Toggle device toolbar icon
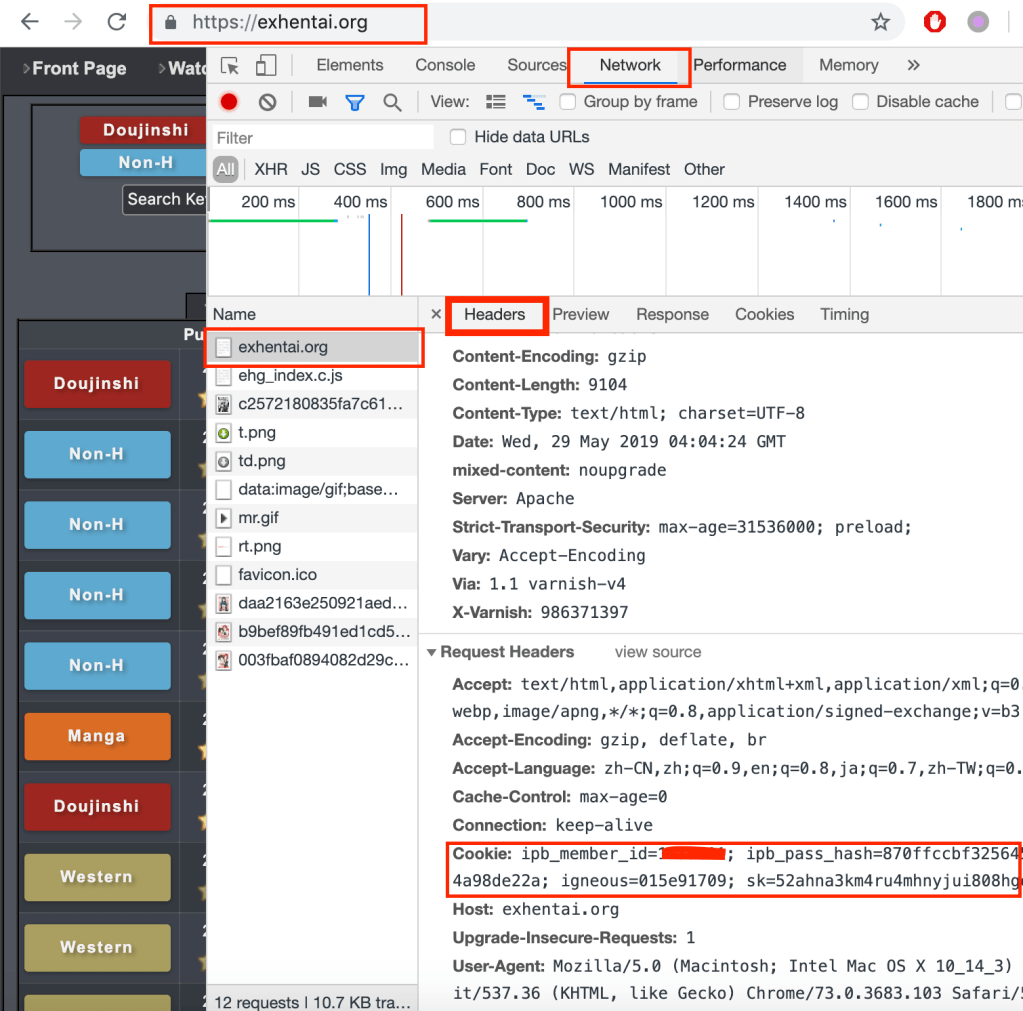Screen dimensions: 1023x1011 pyautogui.click(x=265, y=66)
